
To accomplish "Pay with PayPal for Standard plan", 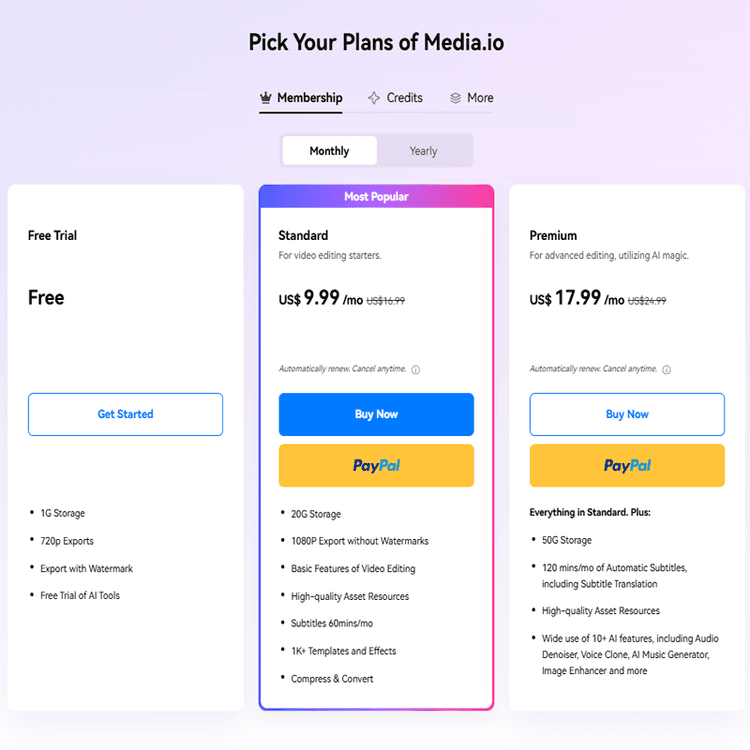I will [x=376, y=465].
